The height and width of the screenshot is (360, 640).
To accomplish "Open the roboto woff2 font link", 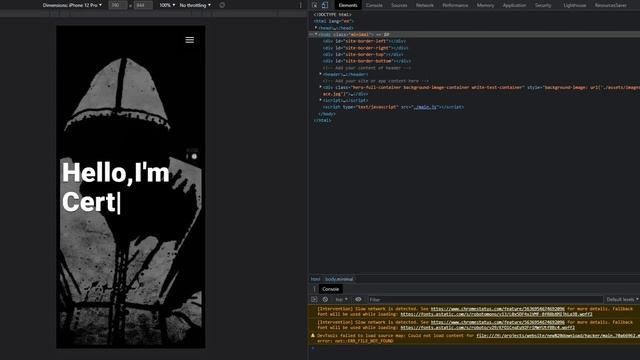I will tap(487, 327).
